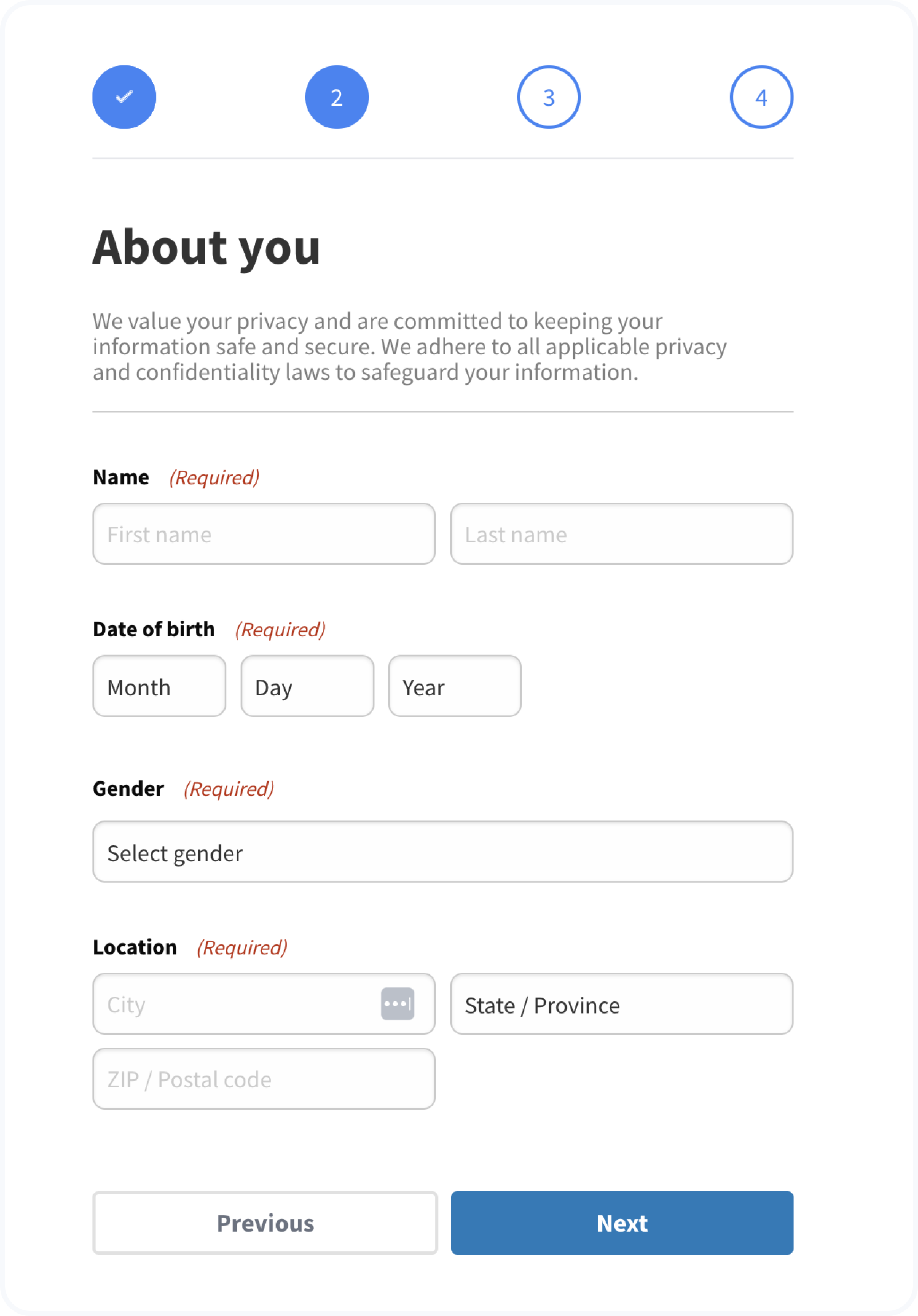Click the About you heading
918x1316 pixels.
click(206, 248)
